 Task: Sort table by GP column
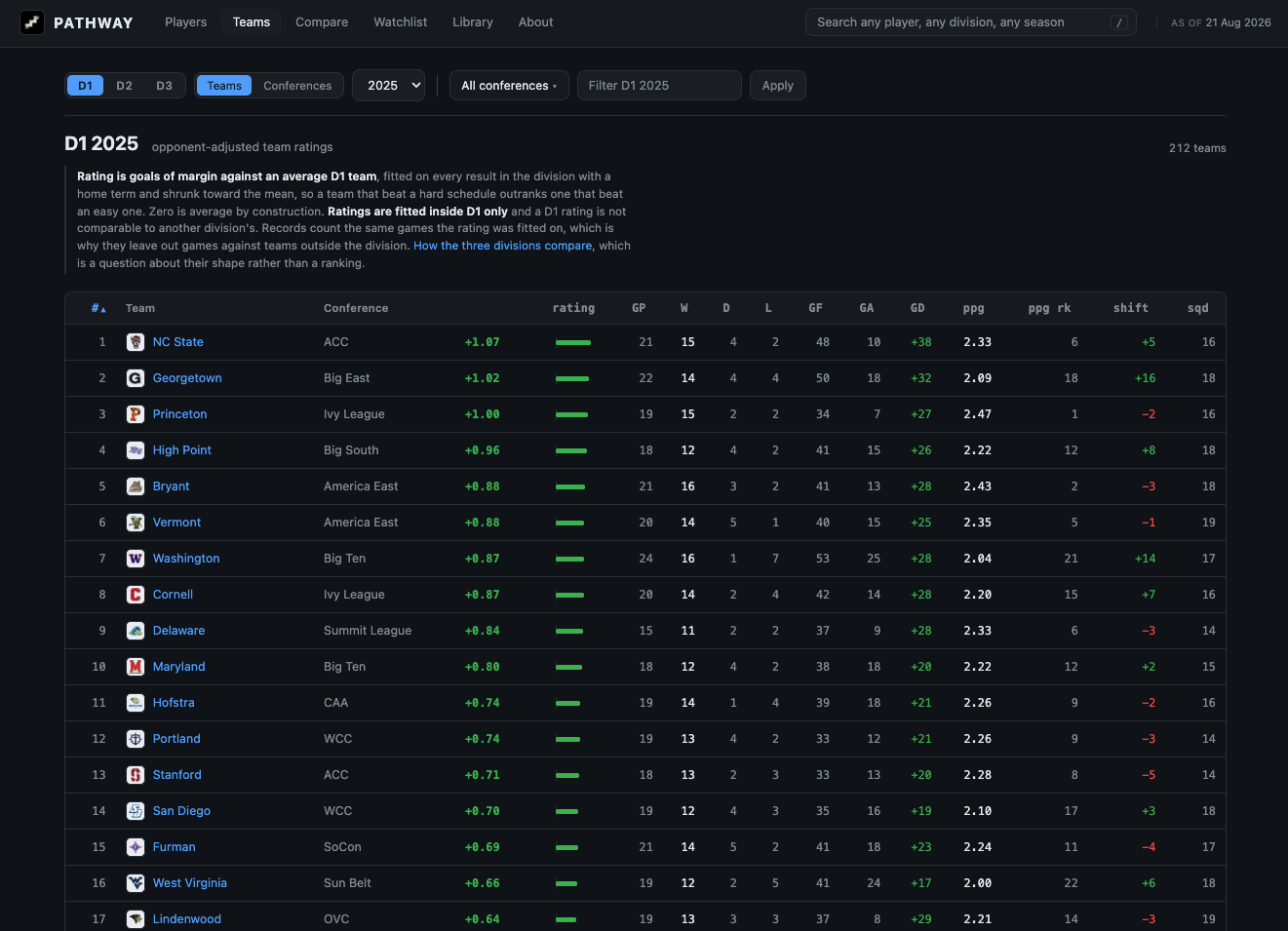pos(639,308)
